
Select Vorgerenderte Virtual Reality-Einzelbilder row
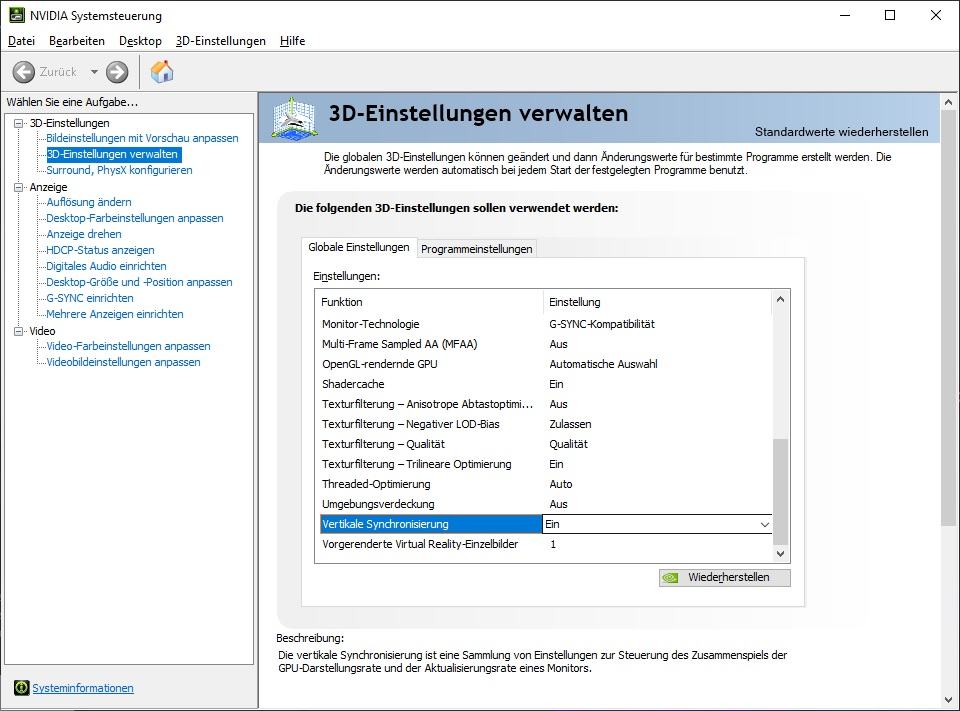tap(546, 544)
